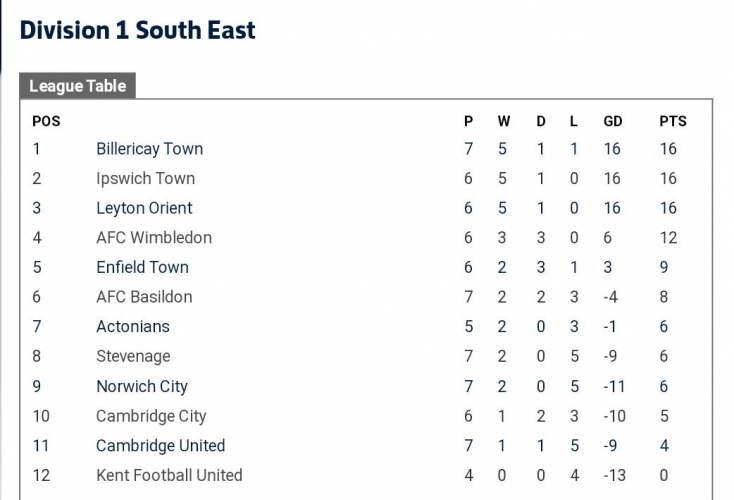Open the Billericay Town team link
This screenshot has height=500, width=734.
pyautogui.click(x=149, y=149)
